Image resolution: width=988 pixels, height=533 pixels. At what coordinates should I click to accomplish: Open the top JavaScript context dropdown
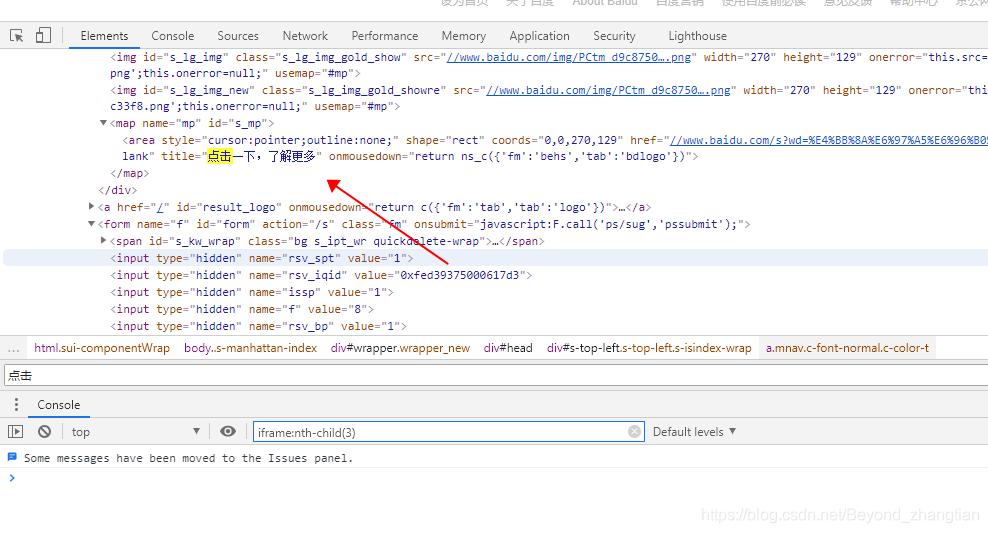point(135,432)
